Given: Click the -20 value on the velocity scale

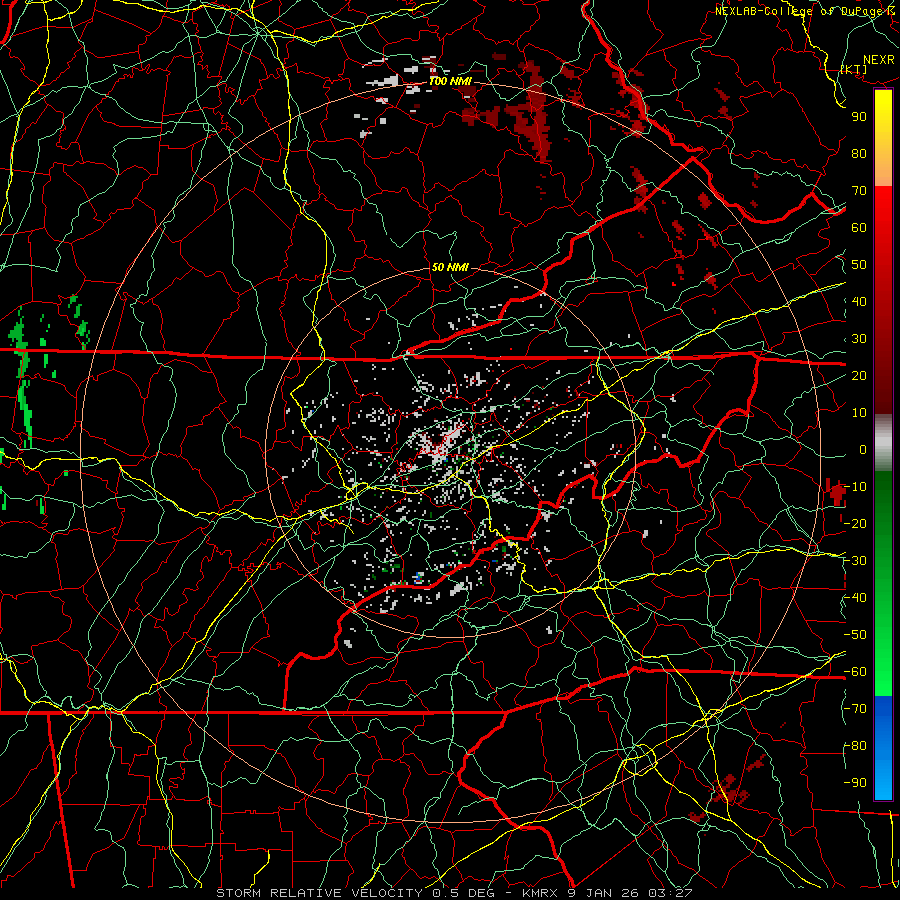Looking at the screenshot, I should pos(855,524).
